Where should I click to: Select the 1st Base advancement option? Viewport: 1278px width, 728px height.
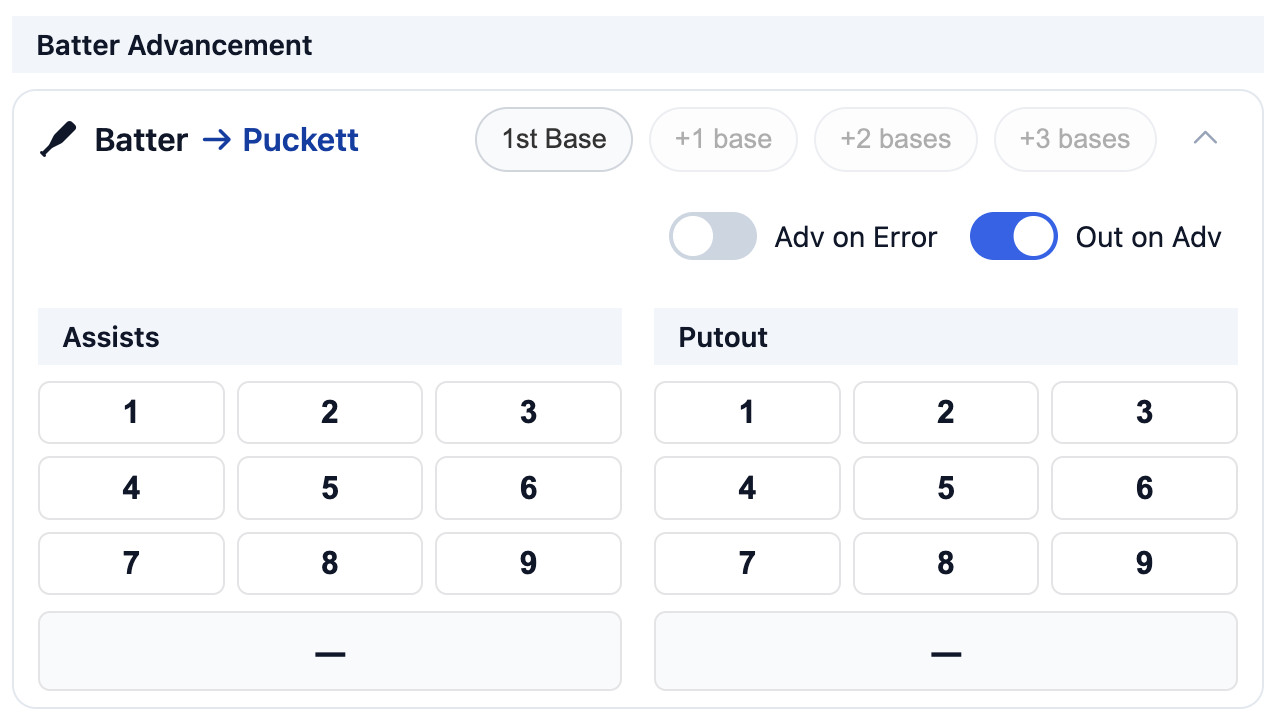point(553,139)
